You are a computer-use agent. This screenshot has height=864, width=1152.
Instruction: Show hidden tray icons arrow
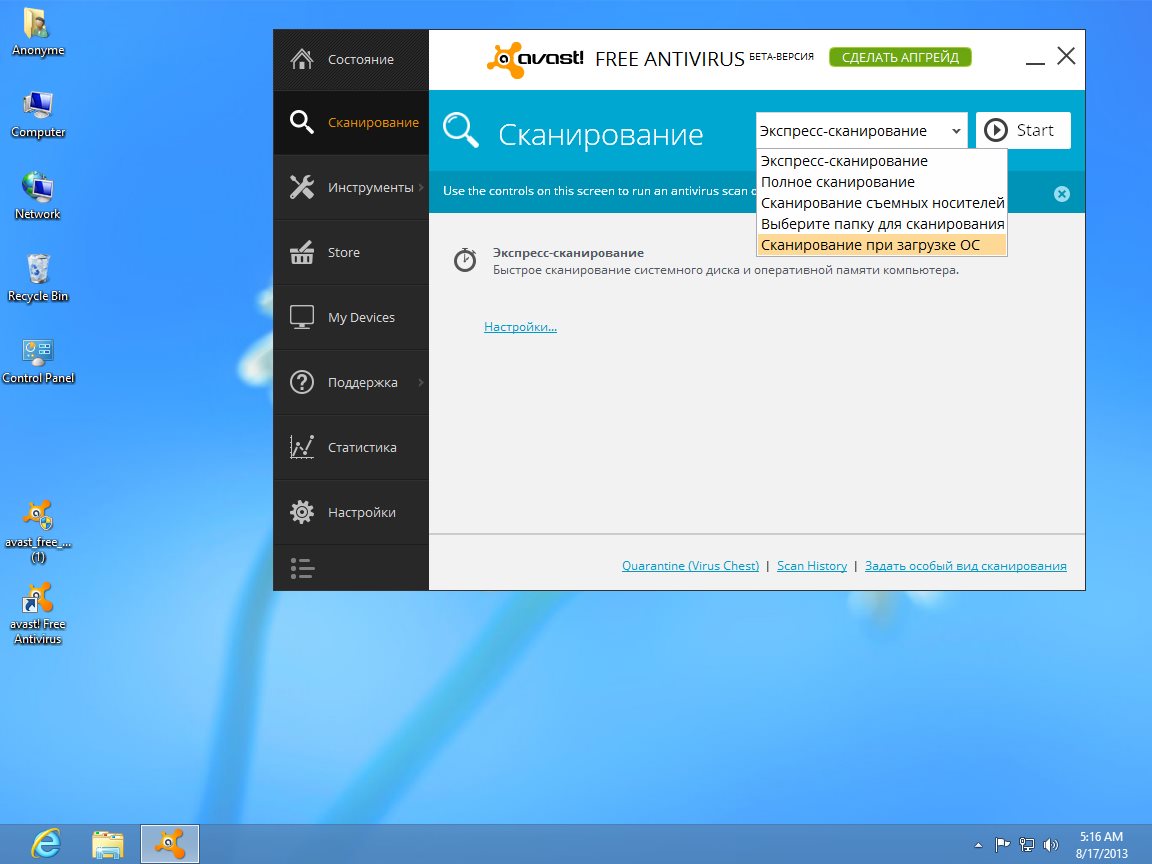click(x=978, y=845)
